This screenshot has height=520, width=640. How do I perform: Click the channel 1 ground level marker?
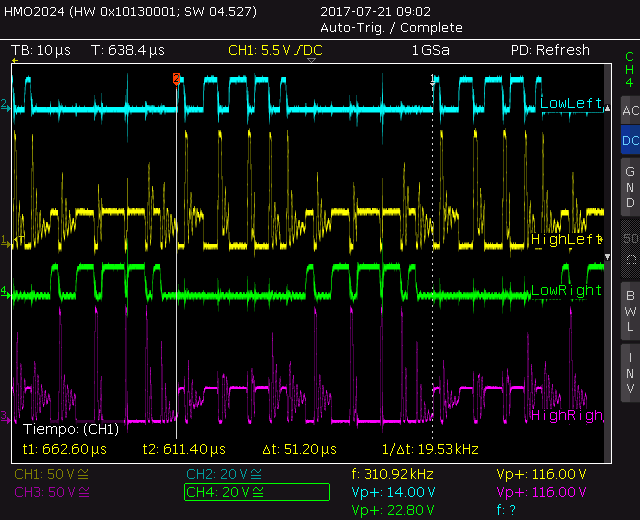point(5,241)
